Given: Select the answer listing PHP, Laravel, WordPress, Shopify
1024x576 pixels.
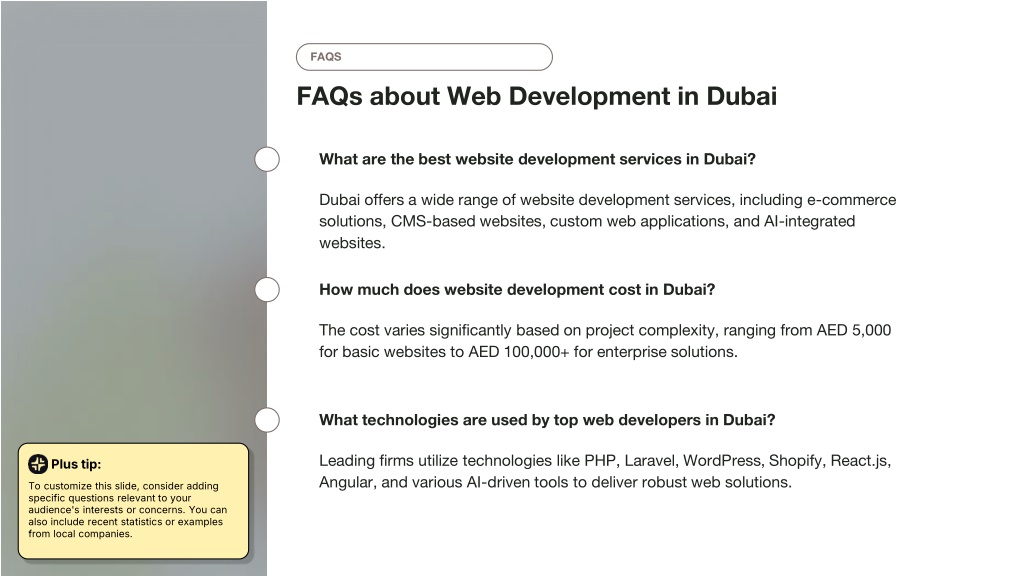Looking at the screenshot, I should pyautogui.click(x=605, y=472).
